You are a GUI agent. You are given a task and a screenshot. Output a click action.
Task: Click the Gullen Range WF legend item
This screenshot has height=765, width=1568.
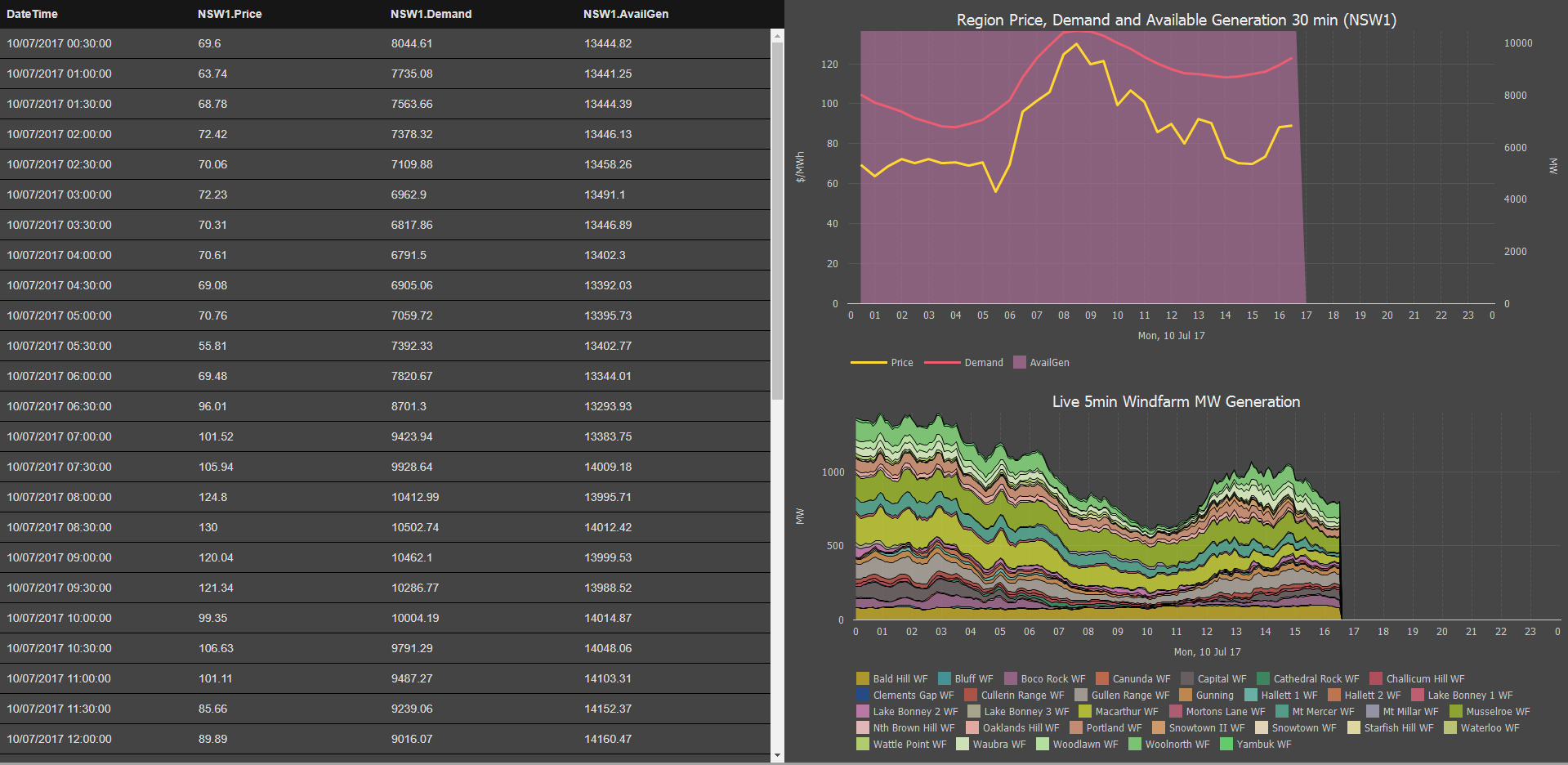point(1122,696)
